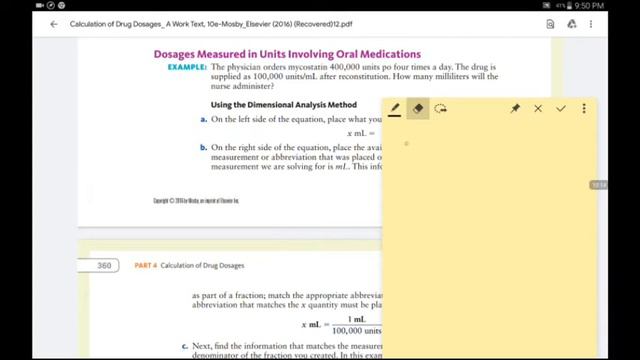Select the pen tool in the note
This screenshot has width=640, height=360.
[394, 109]
